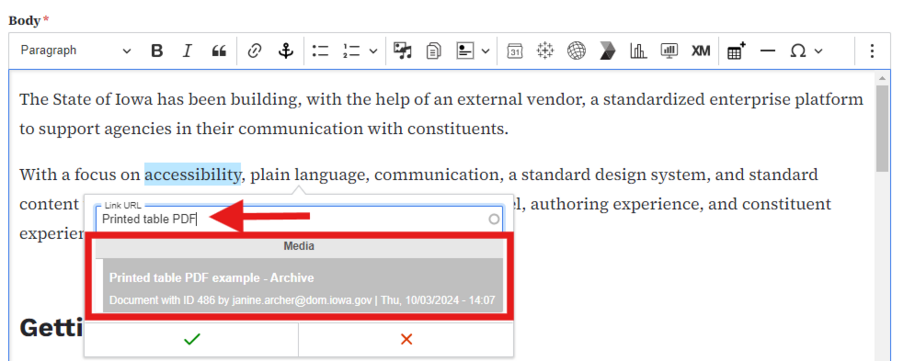This screenshot has width=915, height=361.
Task: Click the scrollbar up arrow
Action: tap(882, 78)
